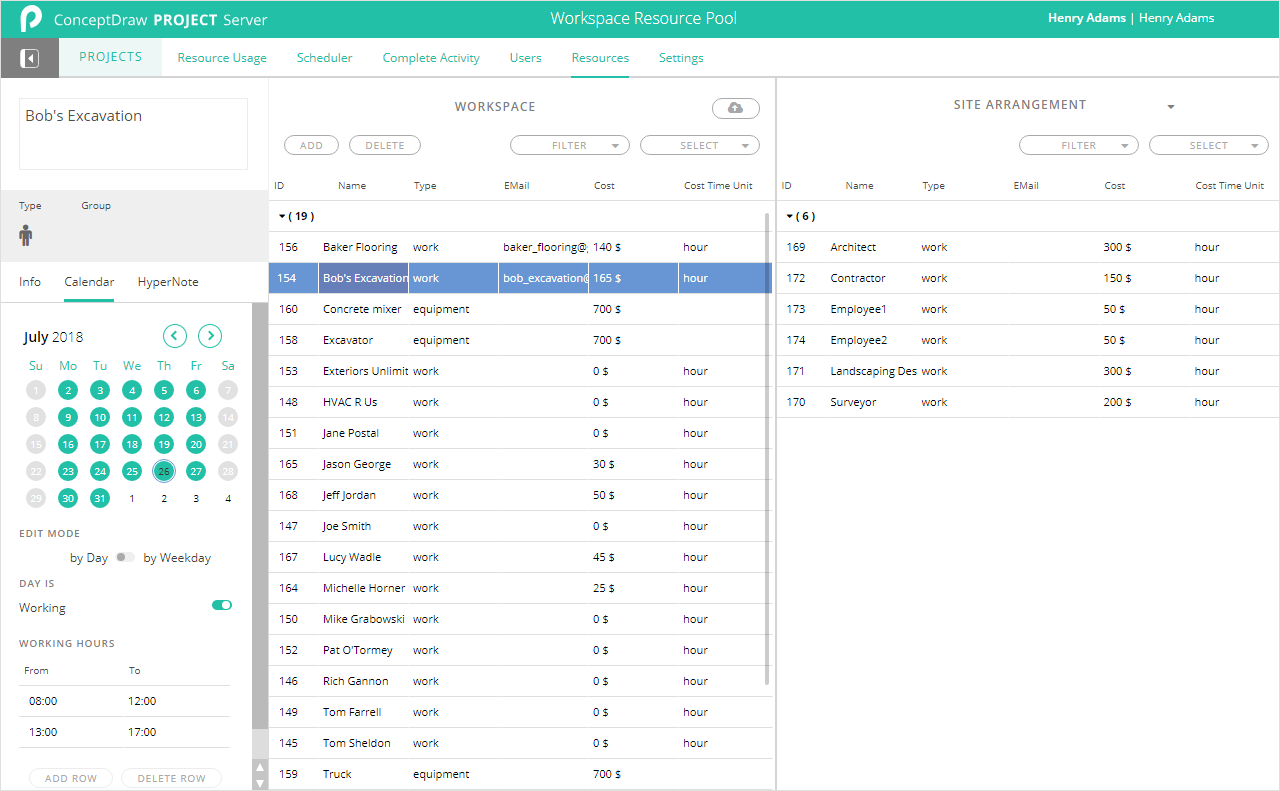1280x791 pixels.
Task: Select the Architect resource in Site Arrangement
Action: pos(1028,247)
